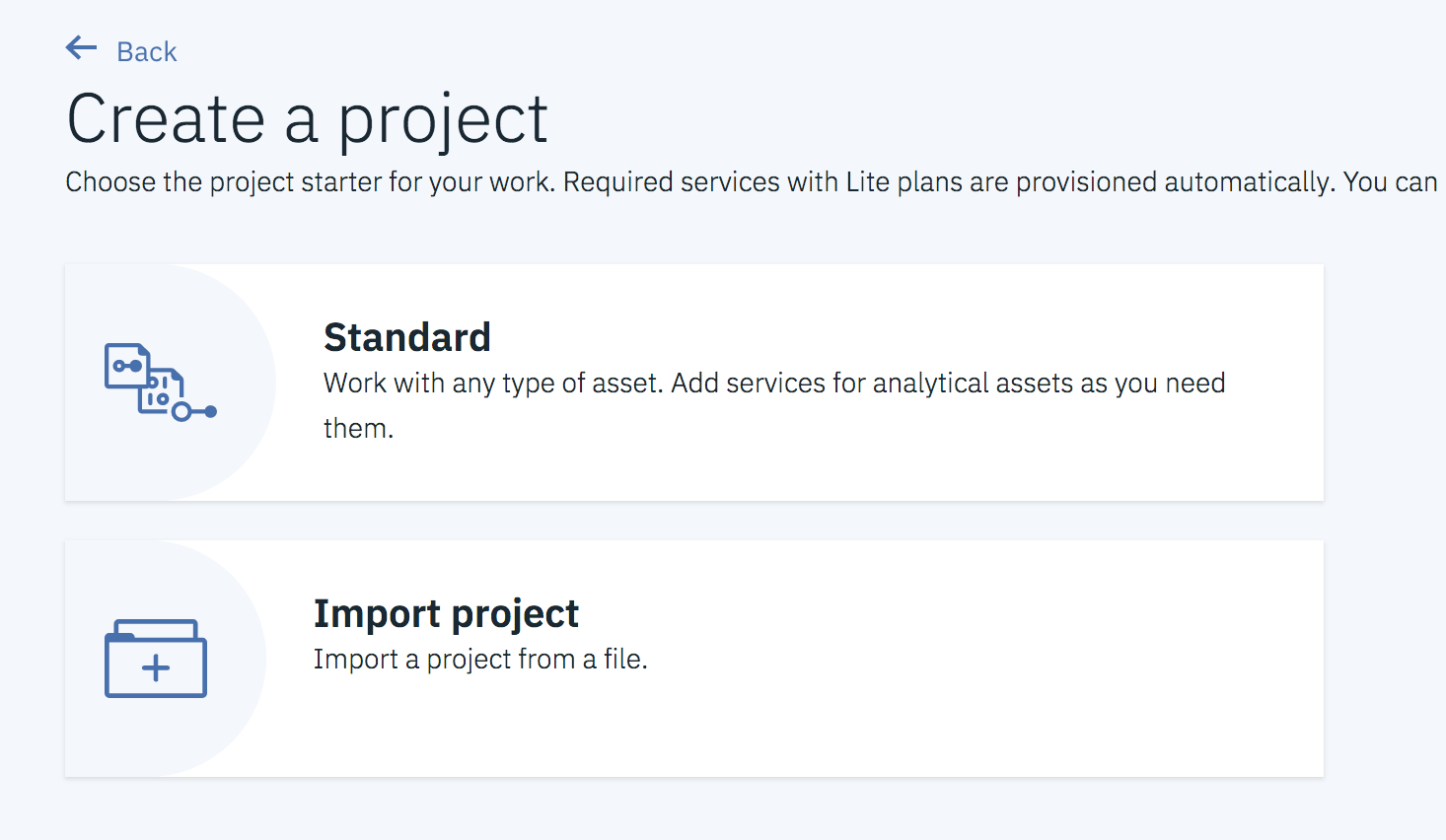
Task: Click the document tile on the Standard icon
Action: tap(126, 365)
